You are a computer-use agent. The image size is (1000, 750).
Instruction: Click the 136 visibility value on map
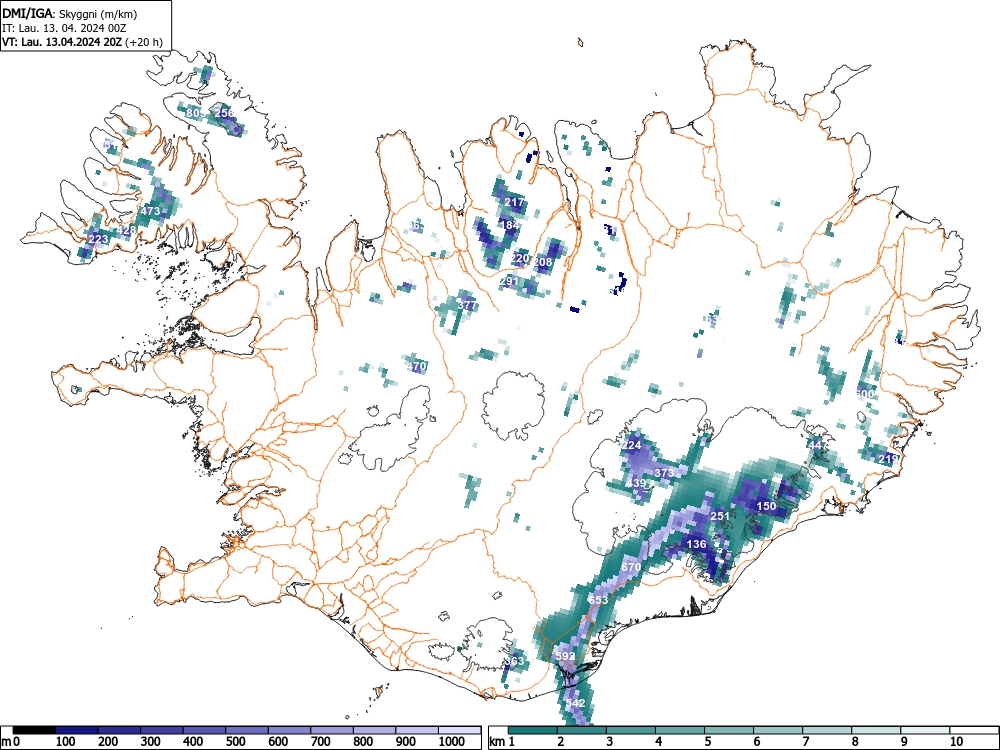click(697, 544)
